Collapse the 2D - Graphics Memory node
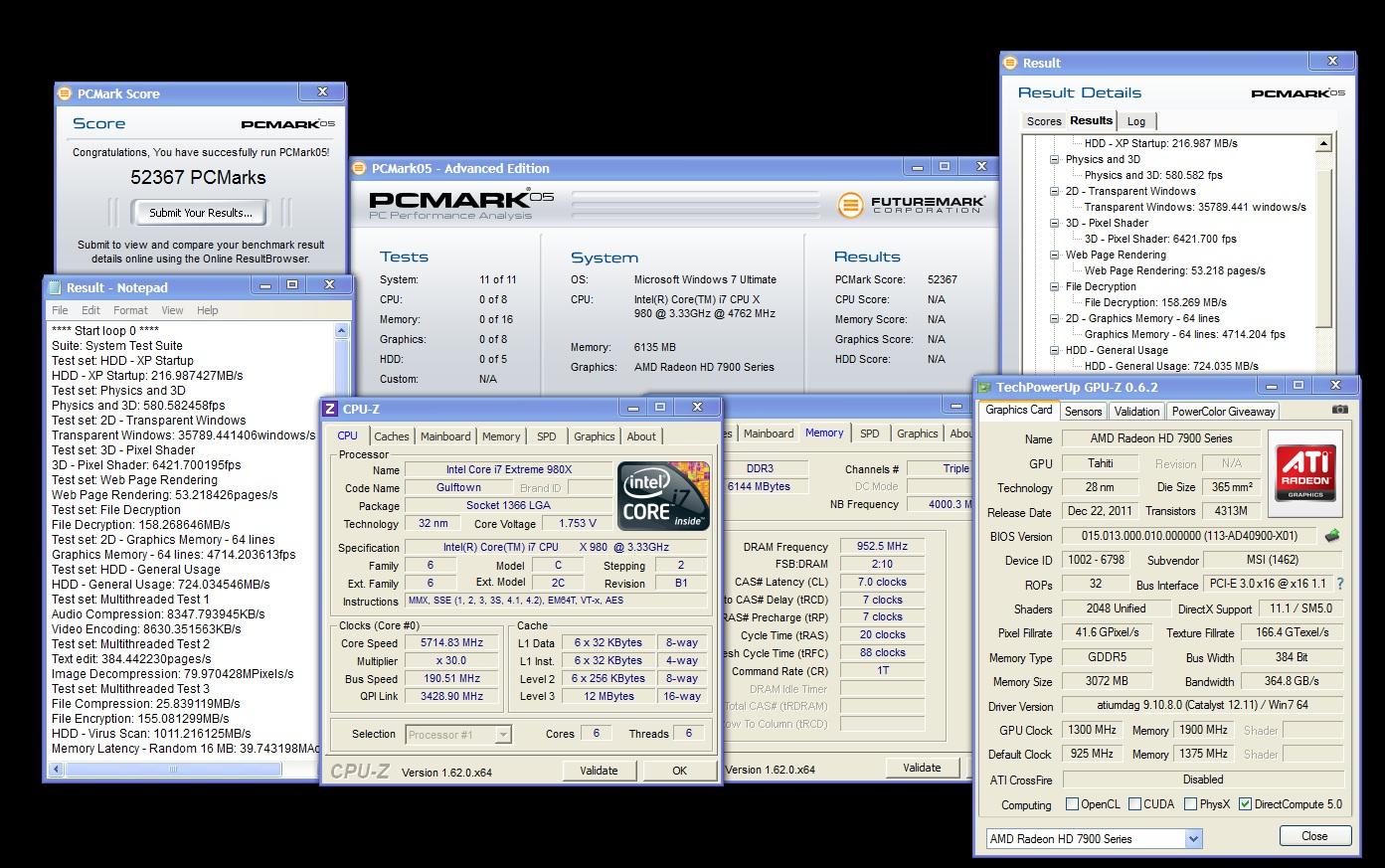This screenshot has height=868, width=1385. coord(1055,318)
